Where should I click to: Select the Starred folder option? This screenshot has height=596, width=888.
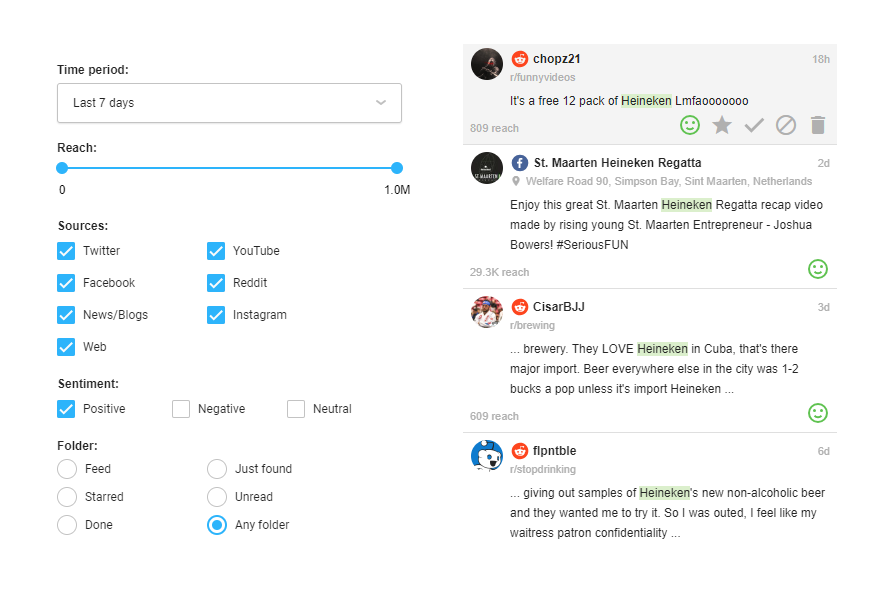tap(67, 497)
